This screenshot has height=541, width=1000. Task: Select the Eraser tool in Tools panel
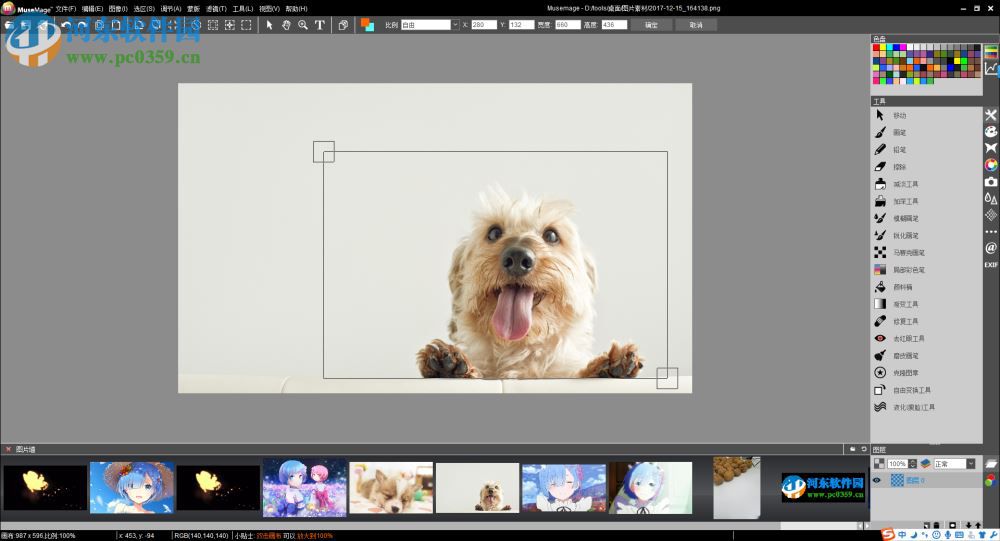tap(880, 167)
